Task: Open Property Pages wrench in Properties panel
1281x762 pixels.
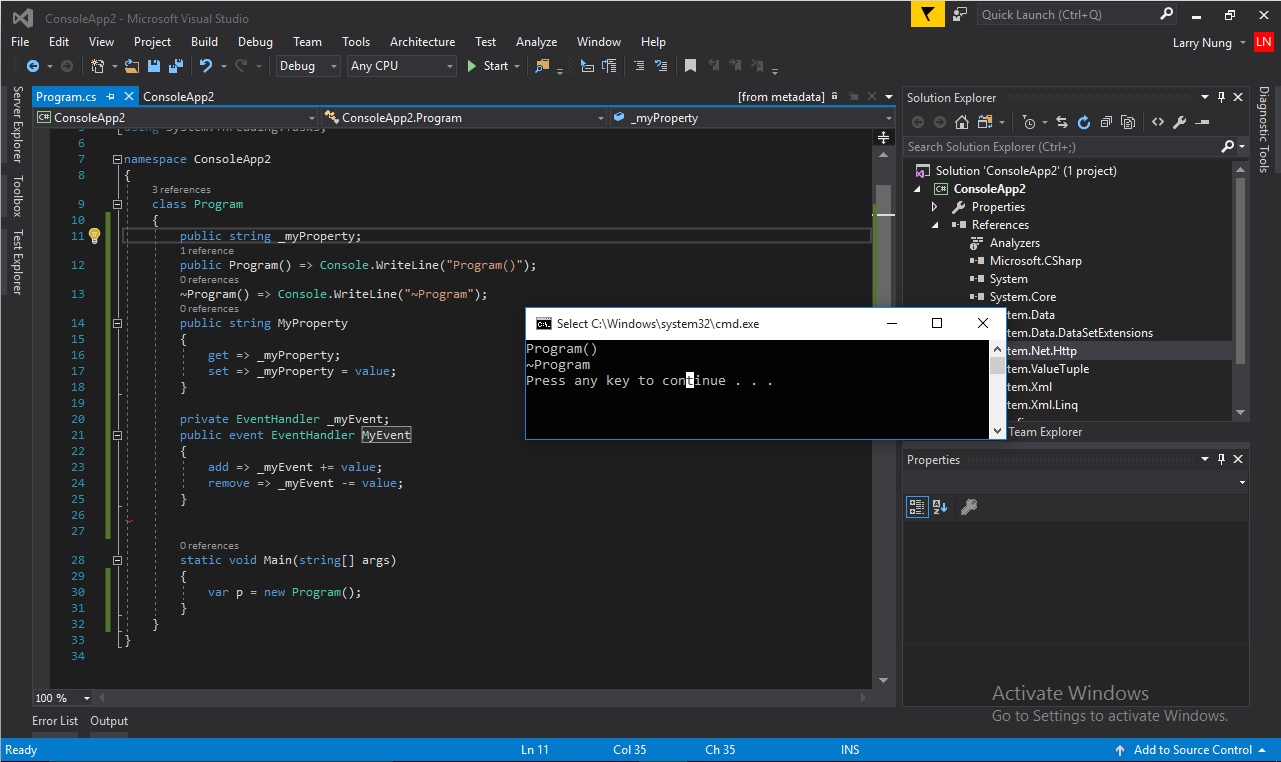Action: coord(968,507)
